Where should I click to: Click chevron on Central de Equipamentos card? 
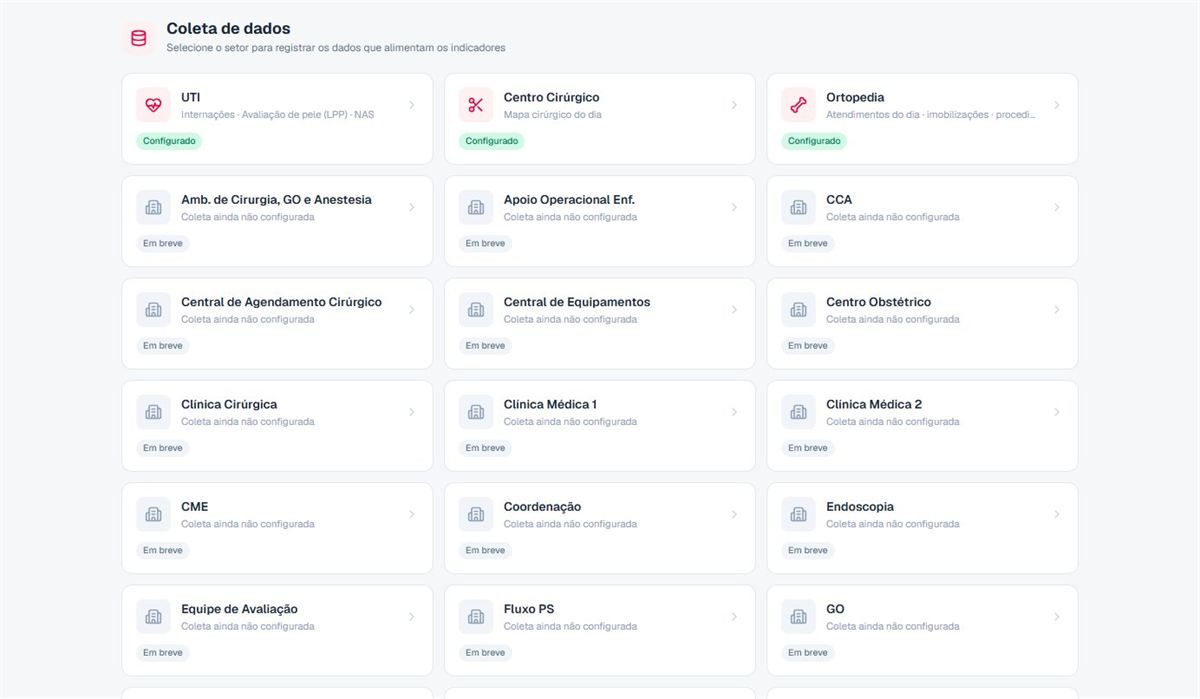tap(734, 310)
